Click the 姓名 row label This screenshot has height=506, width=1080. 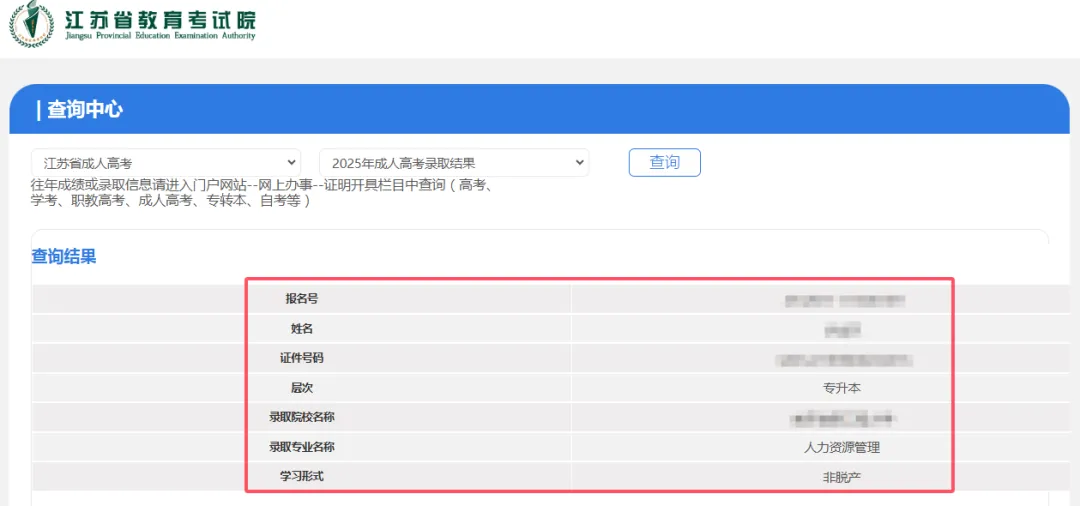[x=301, y=329]
